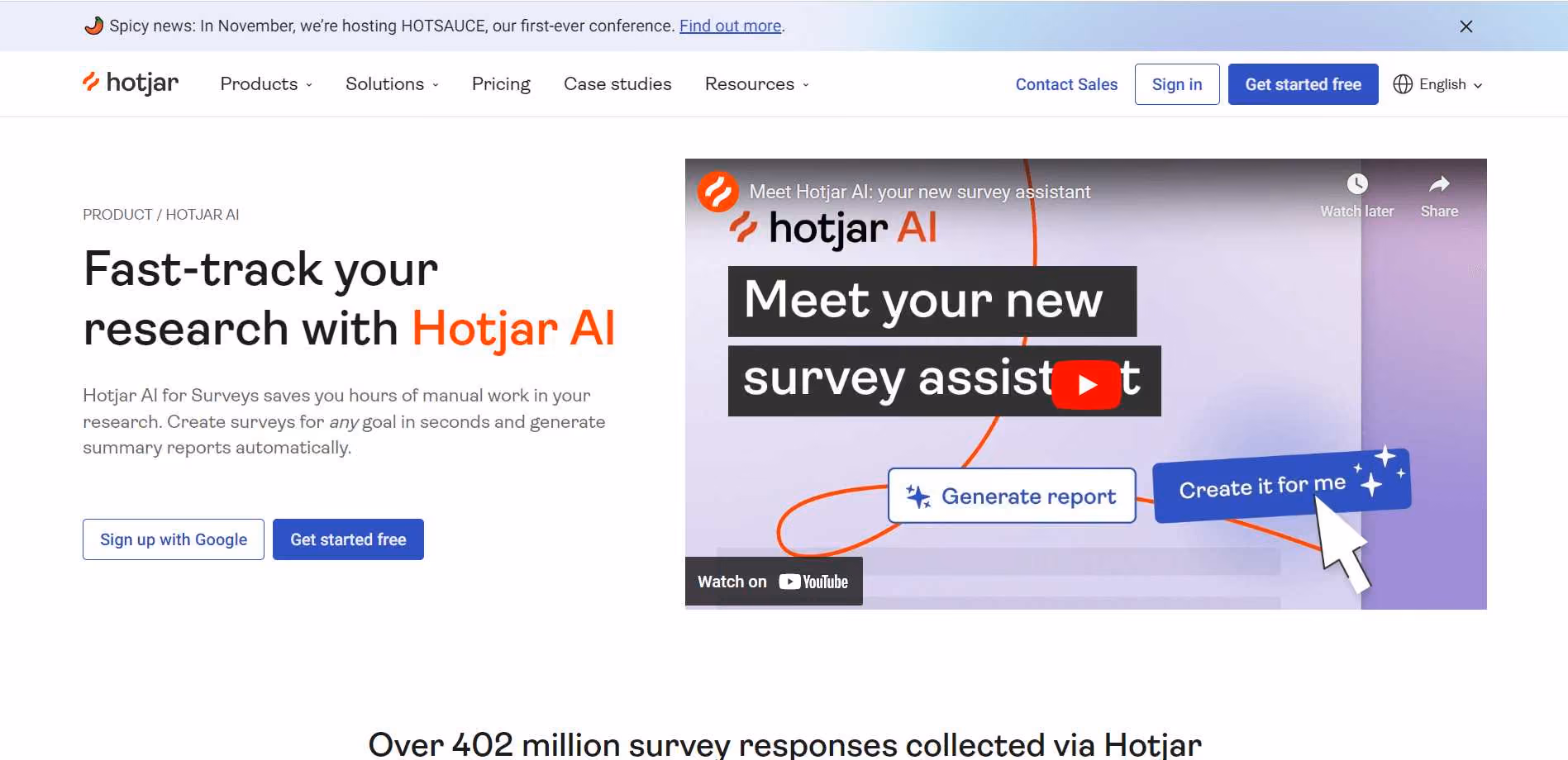This screenshot has width=1568, height=760.
Task: Expand the Resources dropdown menu
Action: point(756,84)
